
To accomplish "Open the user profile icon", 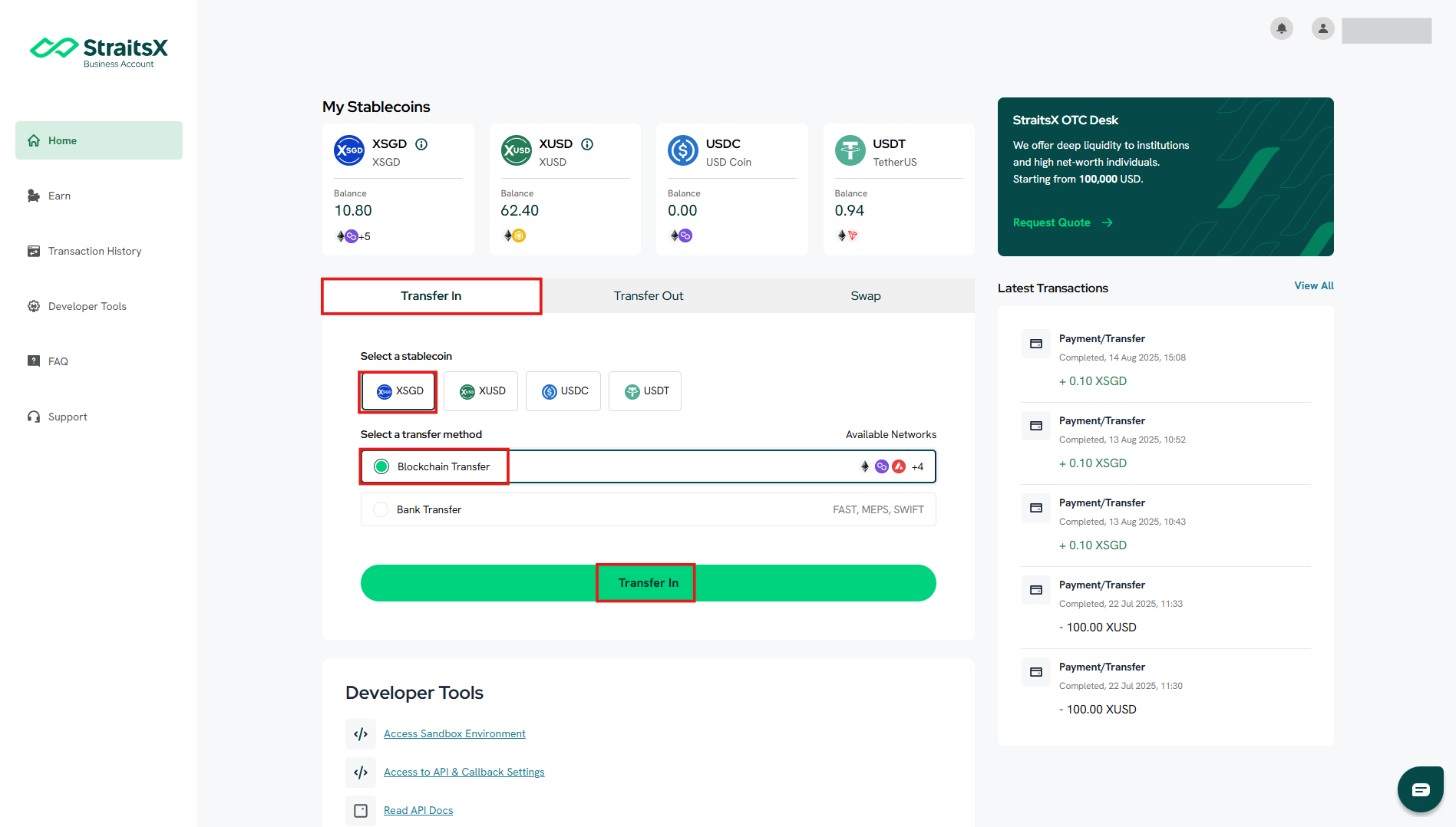I will (x=1322, y=29).
